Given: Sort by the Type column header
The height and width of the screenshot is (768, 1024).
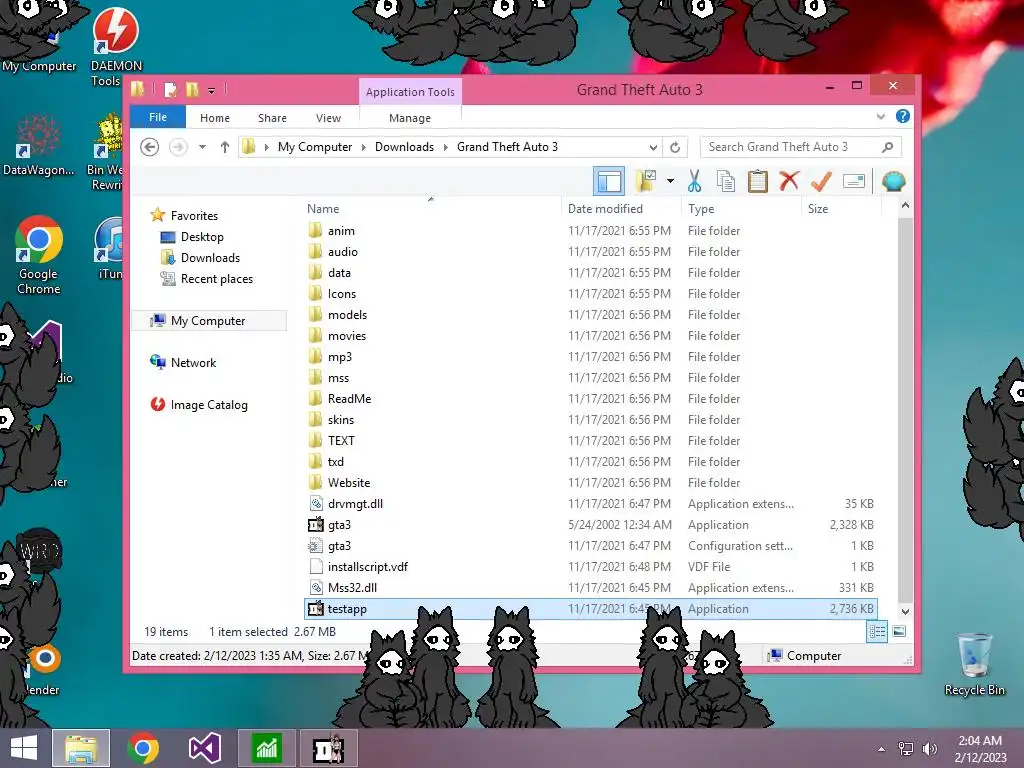Looking at the screenshot, I should click(x=701, y=209).
